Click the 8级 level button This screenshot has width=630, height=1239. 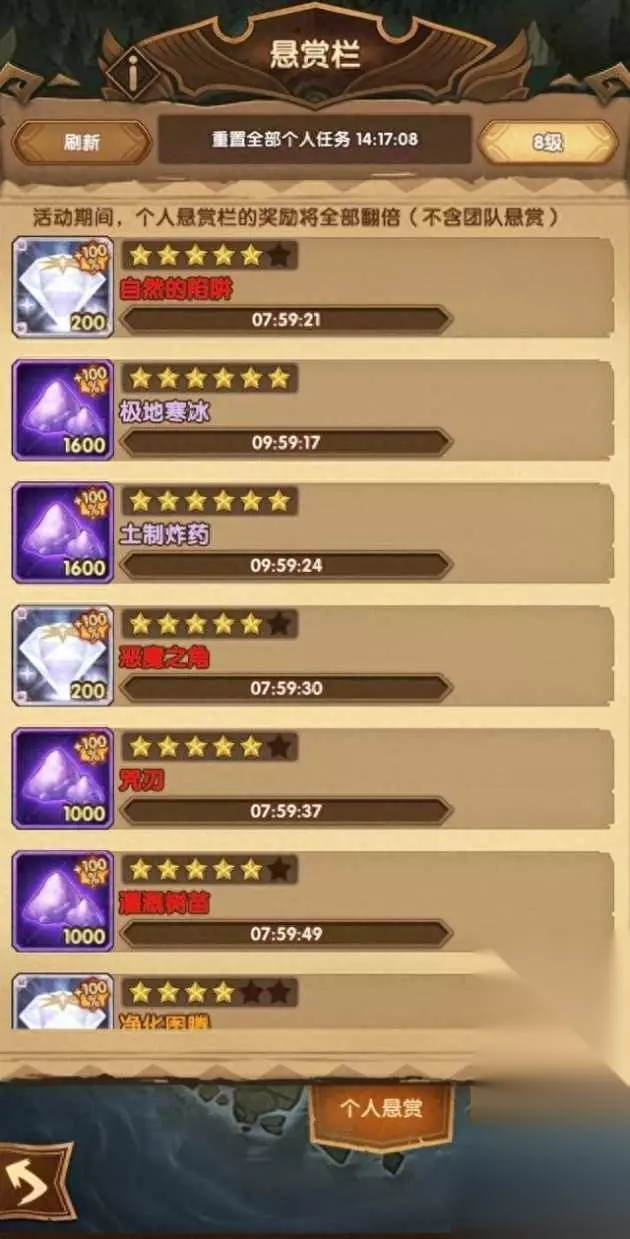point(547,142)
